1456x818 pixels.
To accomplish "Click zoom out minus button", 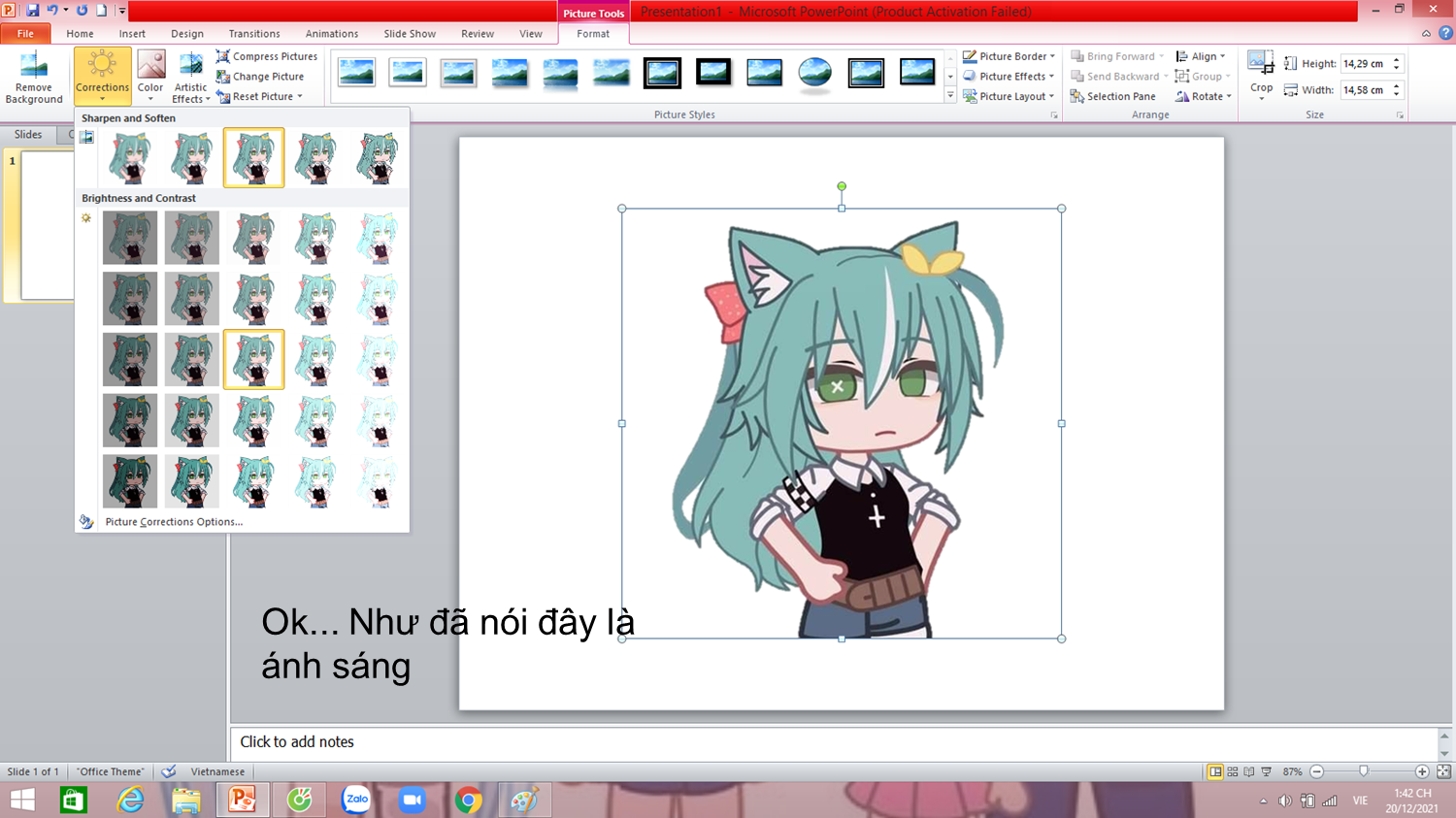I will tap(1317, 771).
